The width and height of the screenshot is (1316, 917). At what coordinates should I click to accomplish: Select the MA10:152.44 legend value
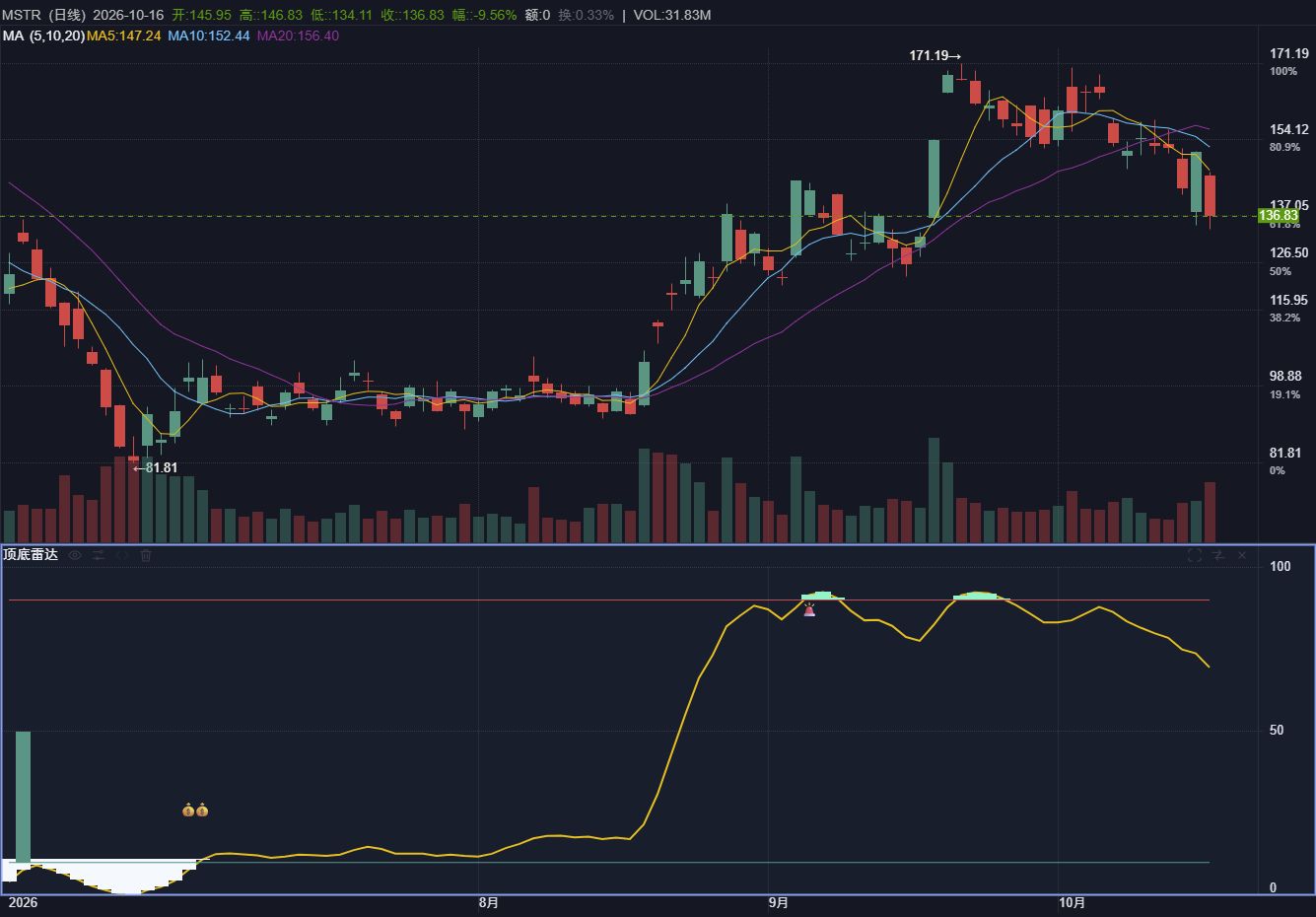tap(209, 35)
